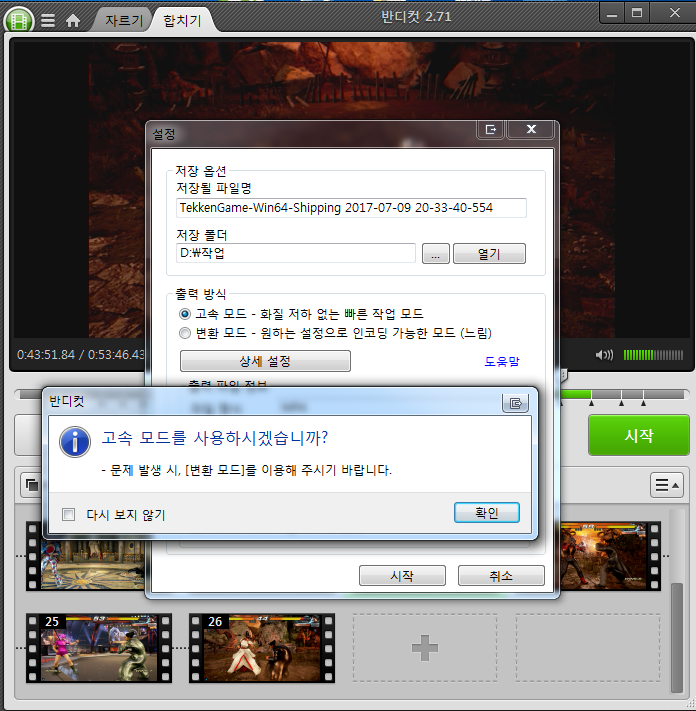Click the 저장 폴더 path field
This screenshot has height=711, width=696.
296,253
